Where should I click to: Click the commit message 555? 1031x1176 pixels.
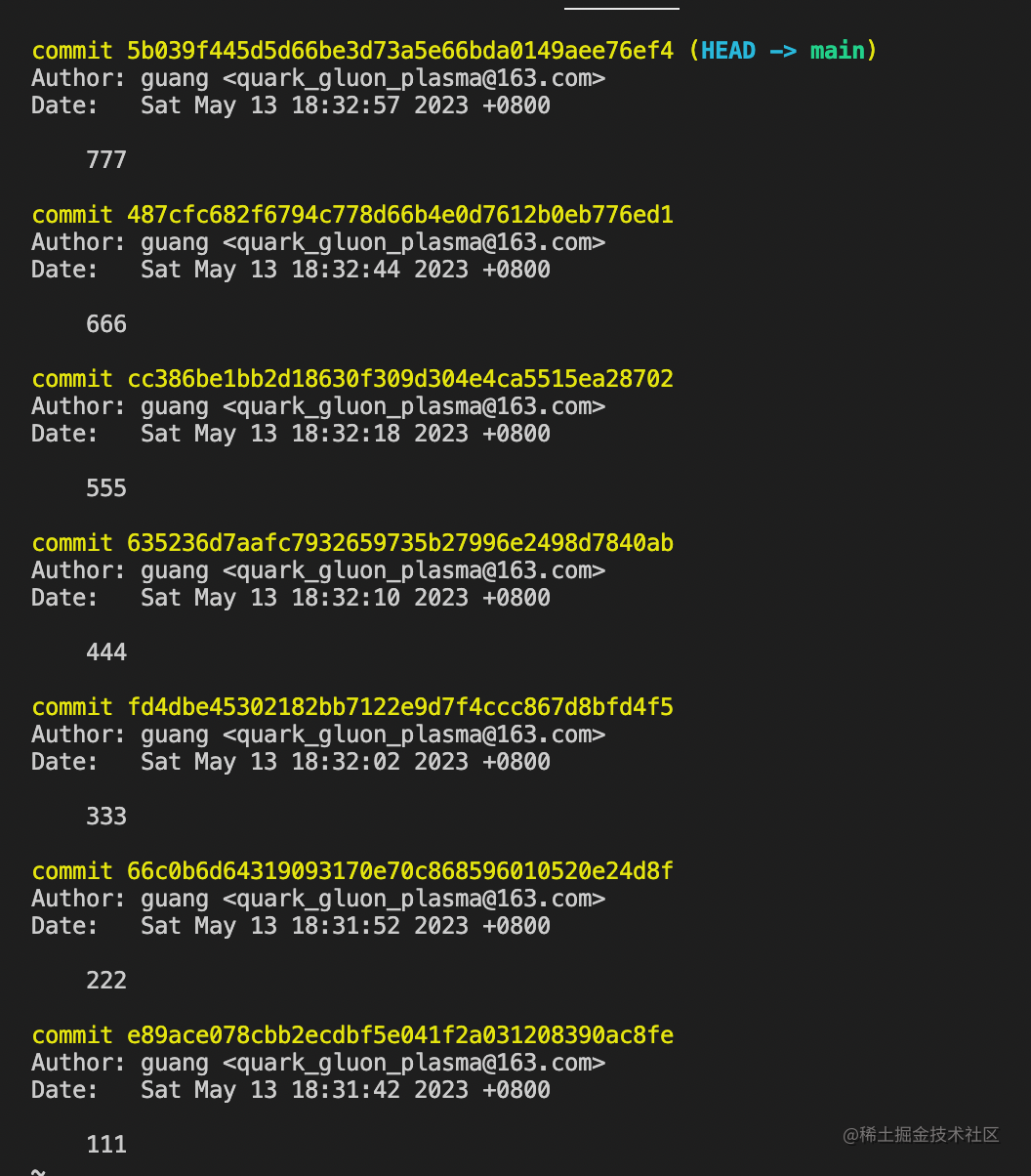tap(106, 488)
